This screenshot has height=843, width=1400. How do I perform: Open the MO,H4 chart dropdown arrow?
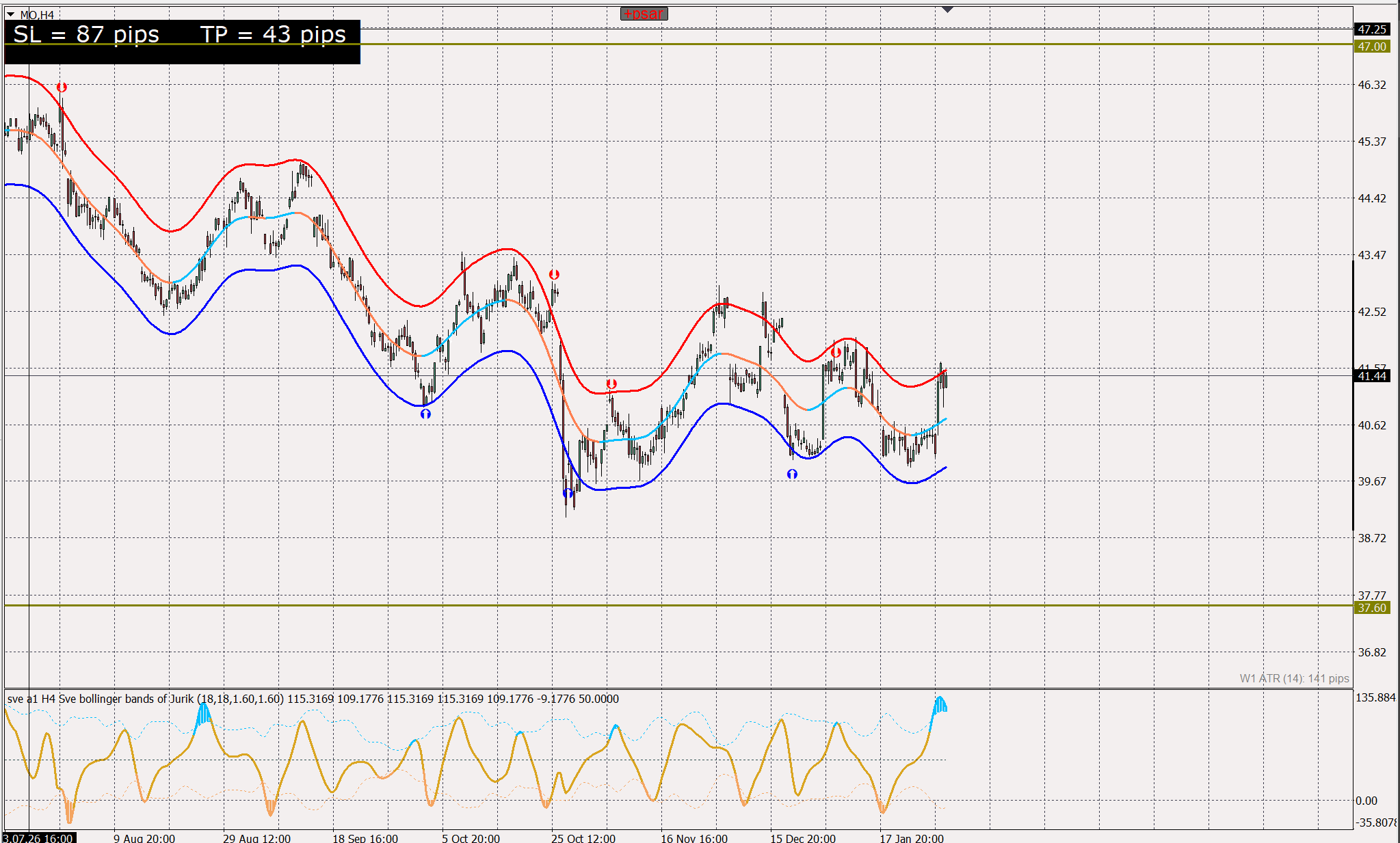tap(10, 14)
